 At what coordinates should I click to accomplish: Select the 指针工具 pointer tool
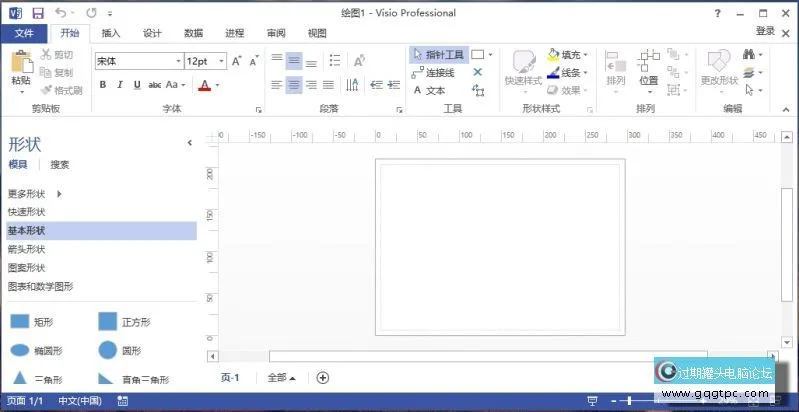point(438,55)
